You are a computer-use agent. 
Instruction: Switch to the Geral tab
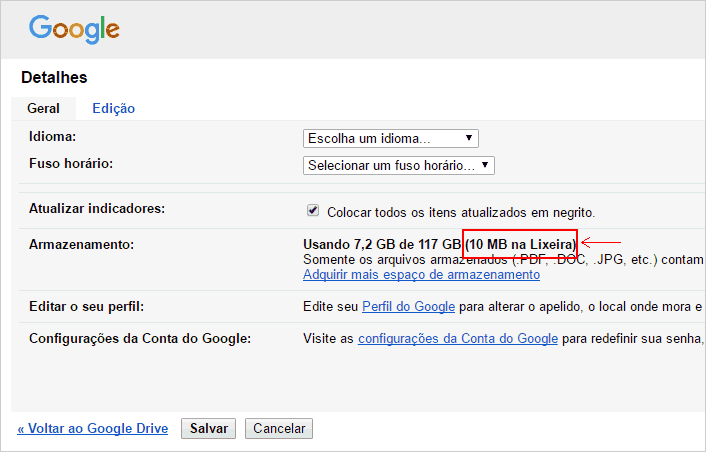(43, 108)
